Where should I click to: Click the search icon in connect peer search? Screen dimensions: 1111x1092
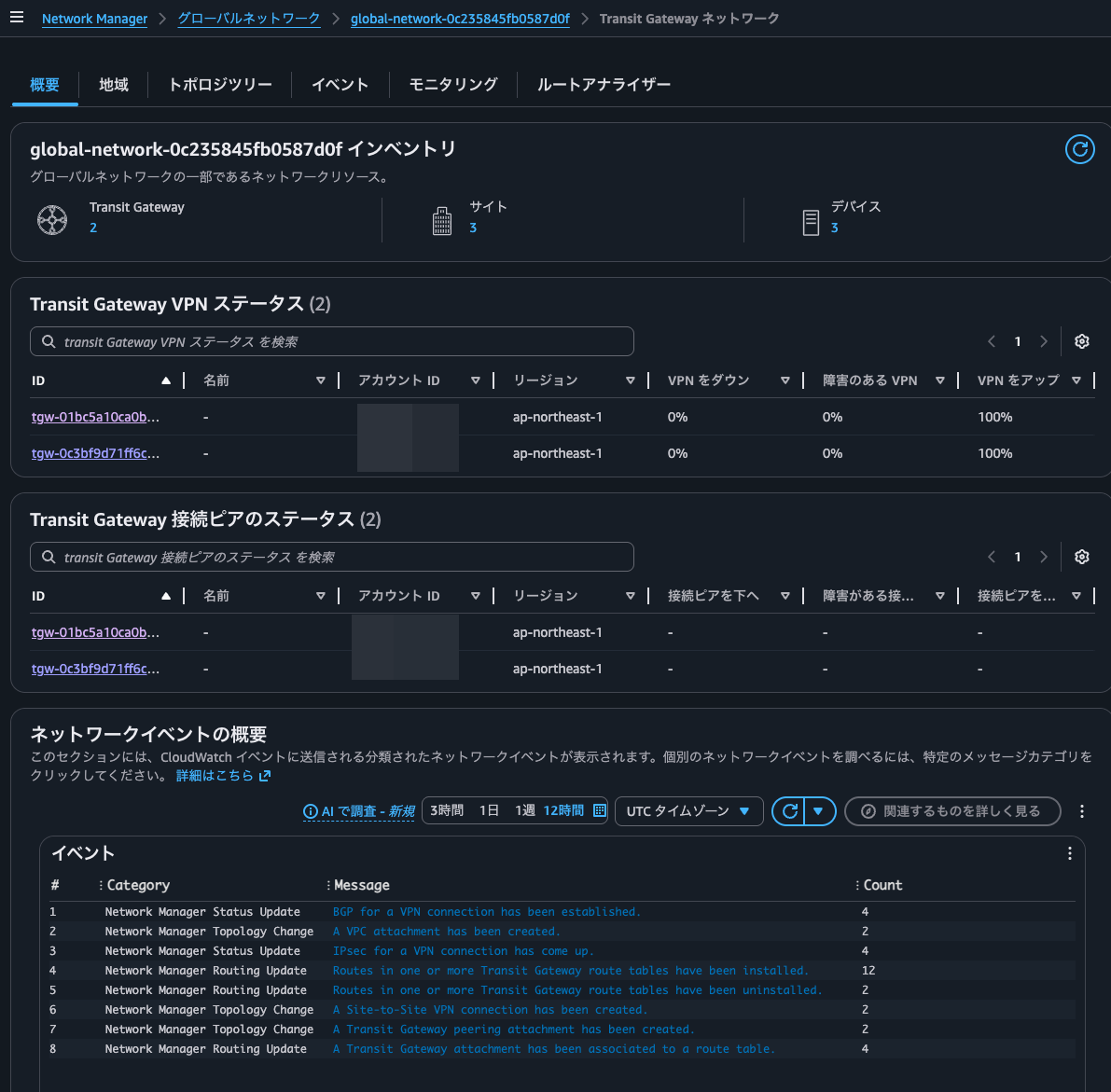click(49, 557)
